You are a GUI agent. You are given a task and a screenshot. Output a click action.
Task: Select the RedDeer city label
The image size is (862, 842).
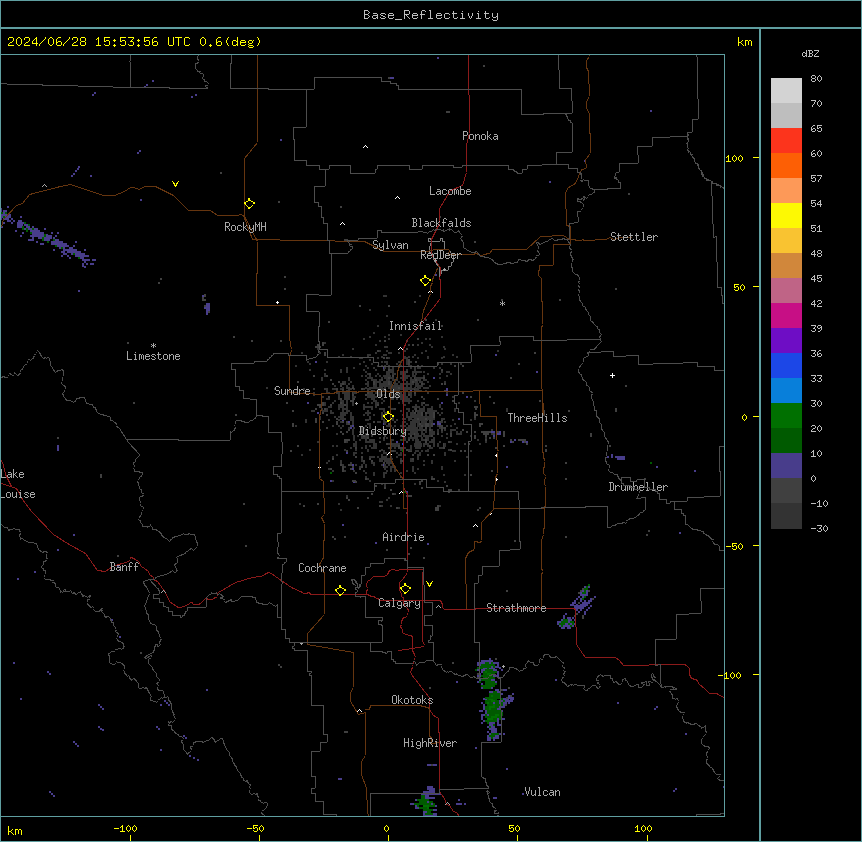coord(440,255)
